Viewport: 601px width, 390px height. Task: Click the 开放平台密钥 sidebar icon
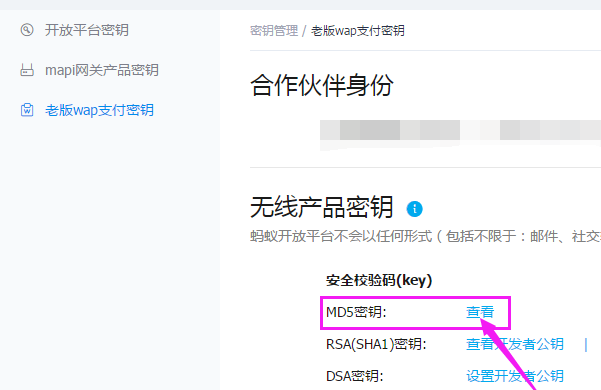pos(27,30)
